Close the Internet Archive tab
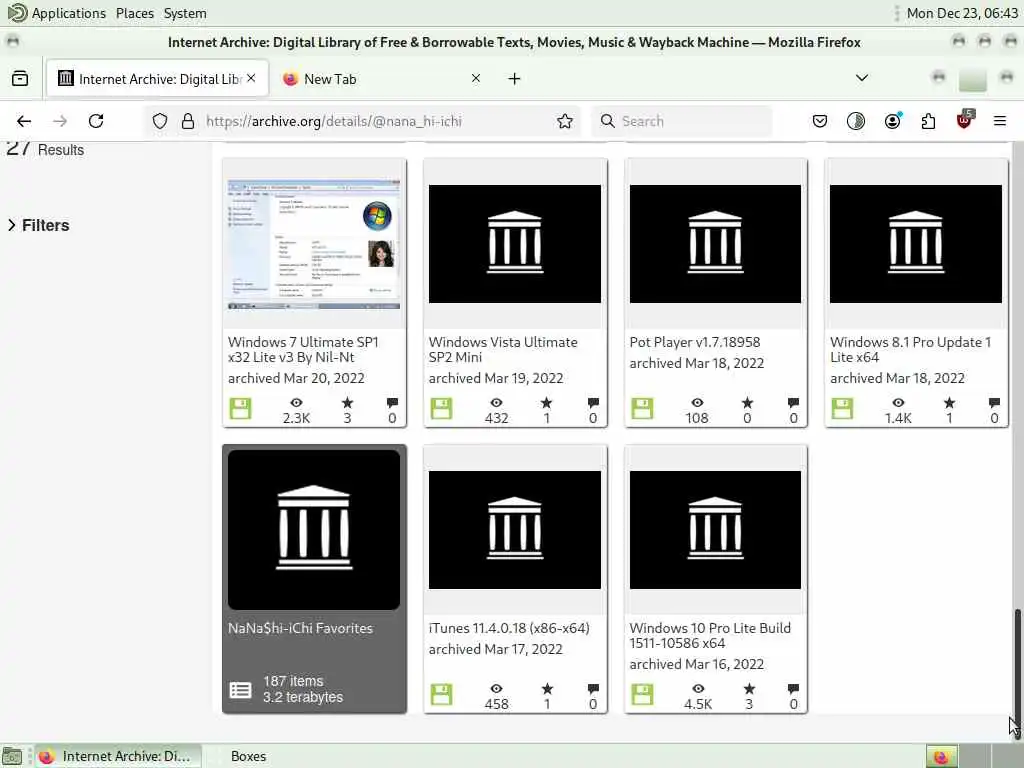The image size is (1024, 768). [x=251, y=78]
